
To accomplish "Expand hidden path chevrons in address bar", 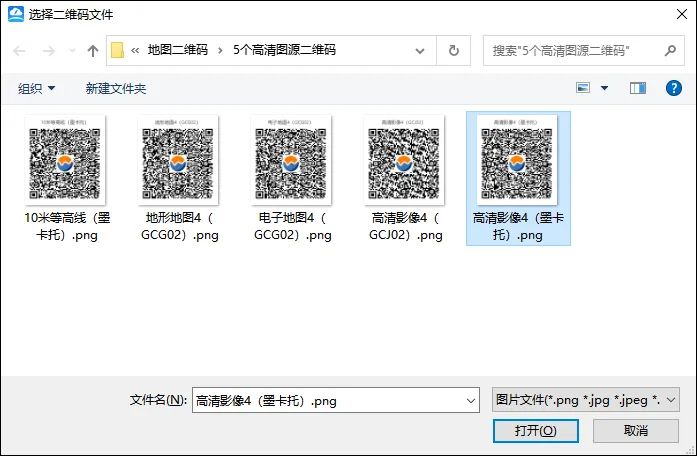I will tap(135, 51).
